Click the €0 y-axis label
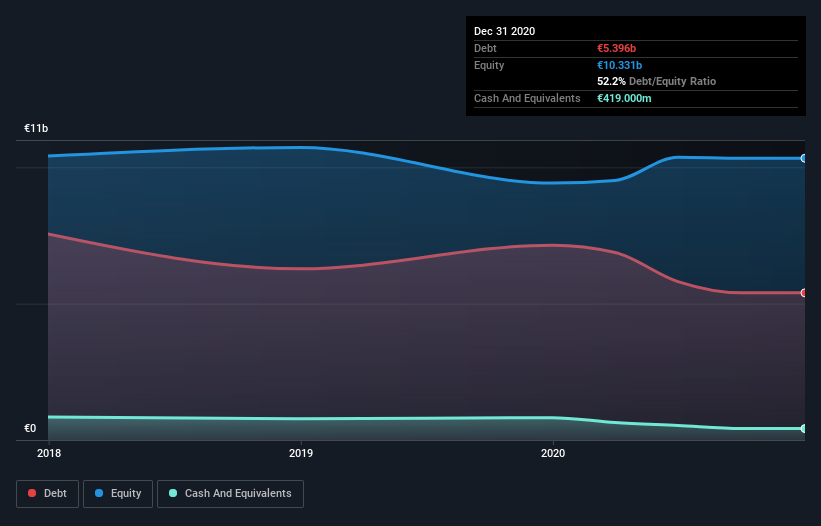The height and width of the screenshot is (526, 821). [30, 428]
